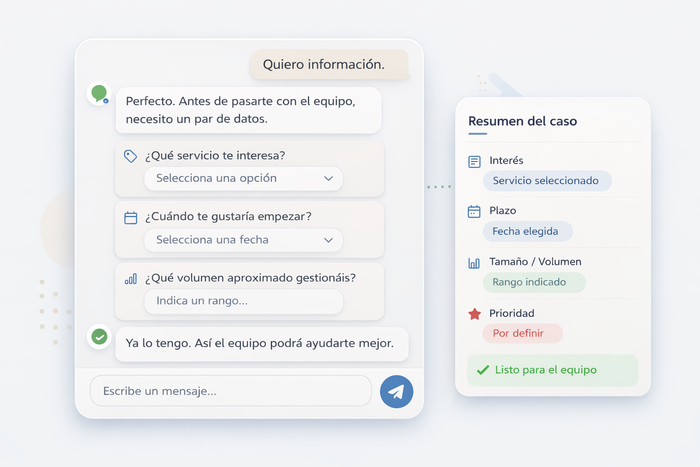Screen dimensions: 700x467
Task: Click the 'Quiero información.' message bubble
Action: (x=330, y=65)
